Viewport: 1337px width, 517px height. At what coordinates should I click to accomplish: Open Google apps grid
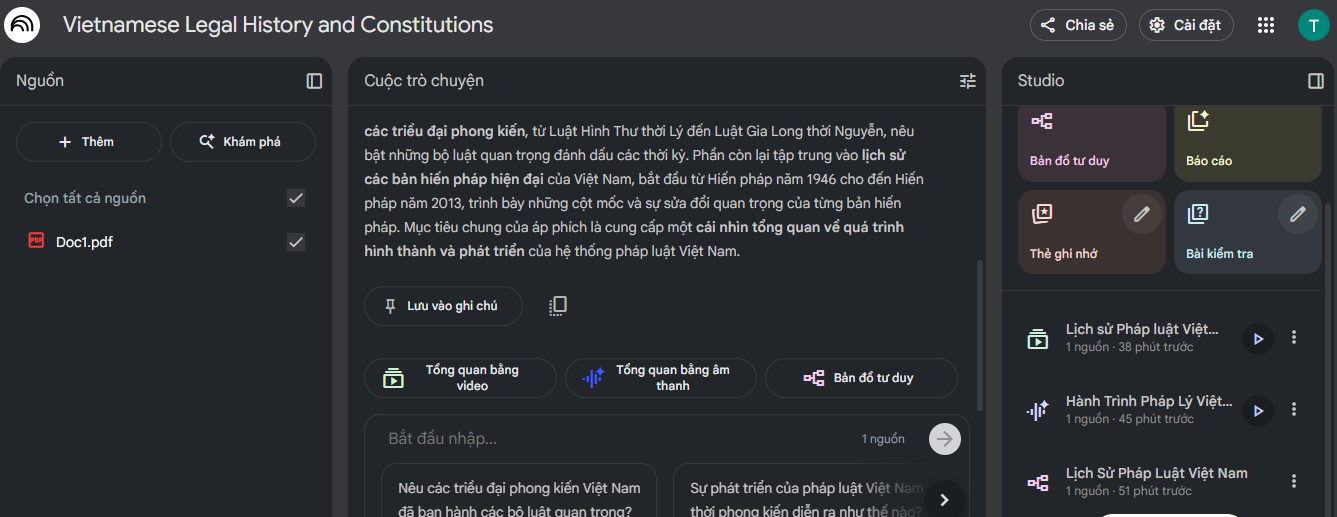(1266, 25)
